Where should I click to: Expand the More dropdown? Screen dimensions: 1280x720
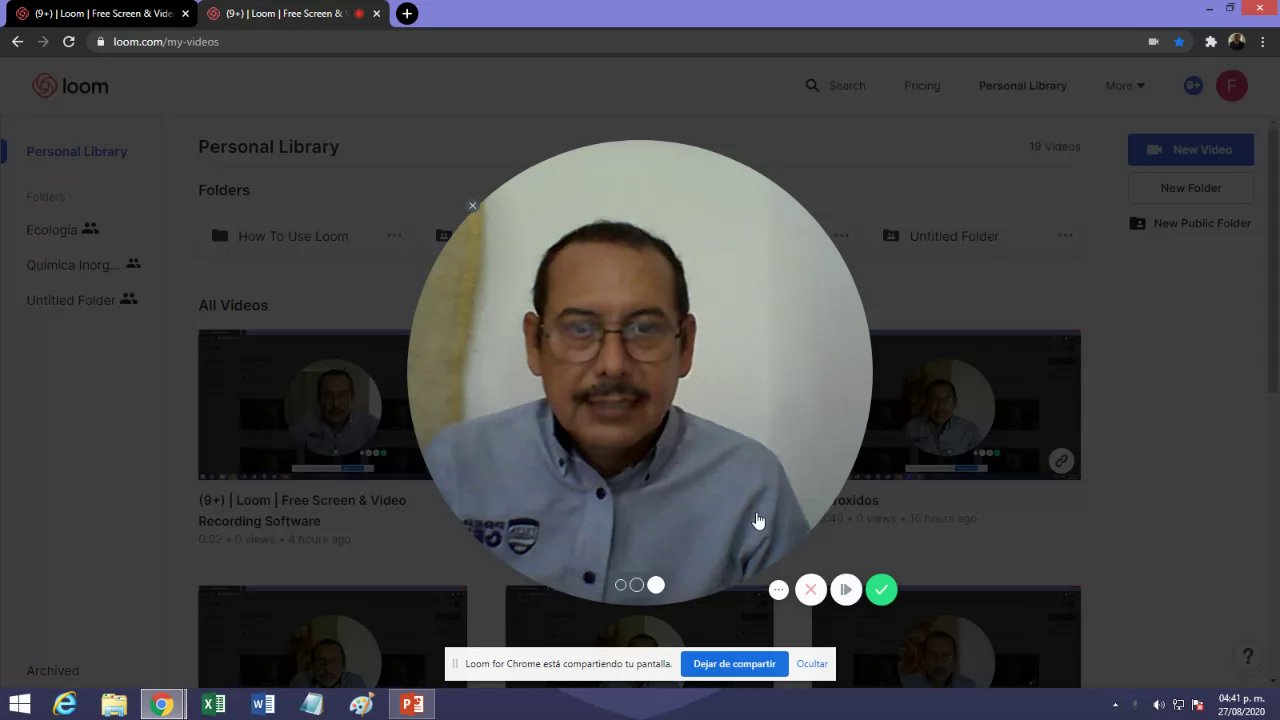pyautogui.click(x=1125, y=86)
